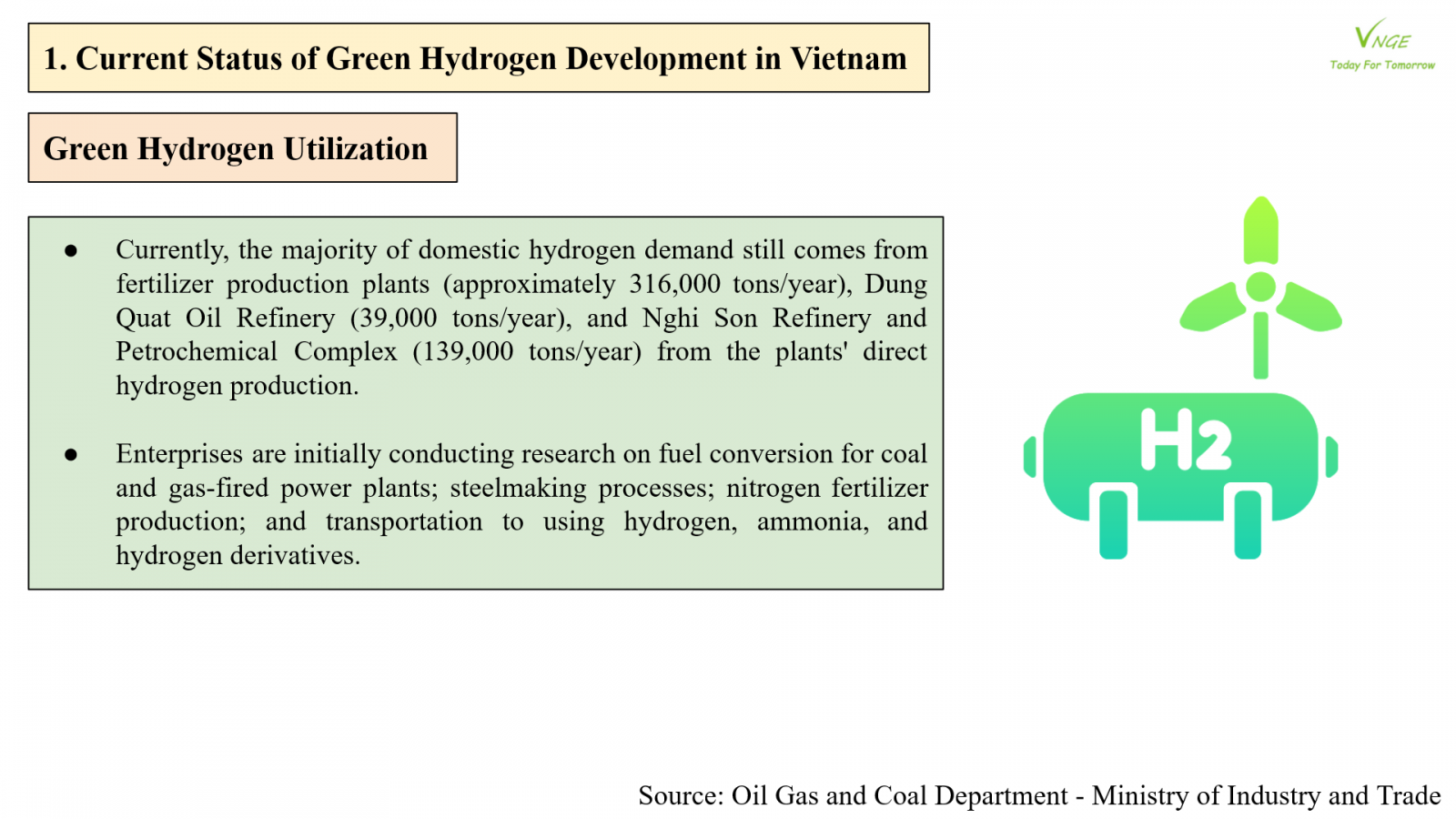This screenshot has width=1456, height=819.
Task: Click "Oil Gas and Coal Department" source text
Action: pyautogui.click(x=899, y=796)
